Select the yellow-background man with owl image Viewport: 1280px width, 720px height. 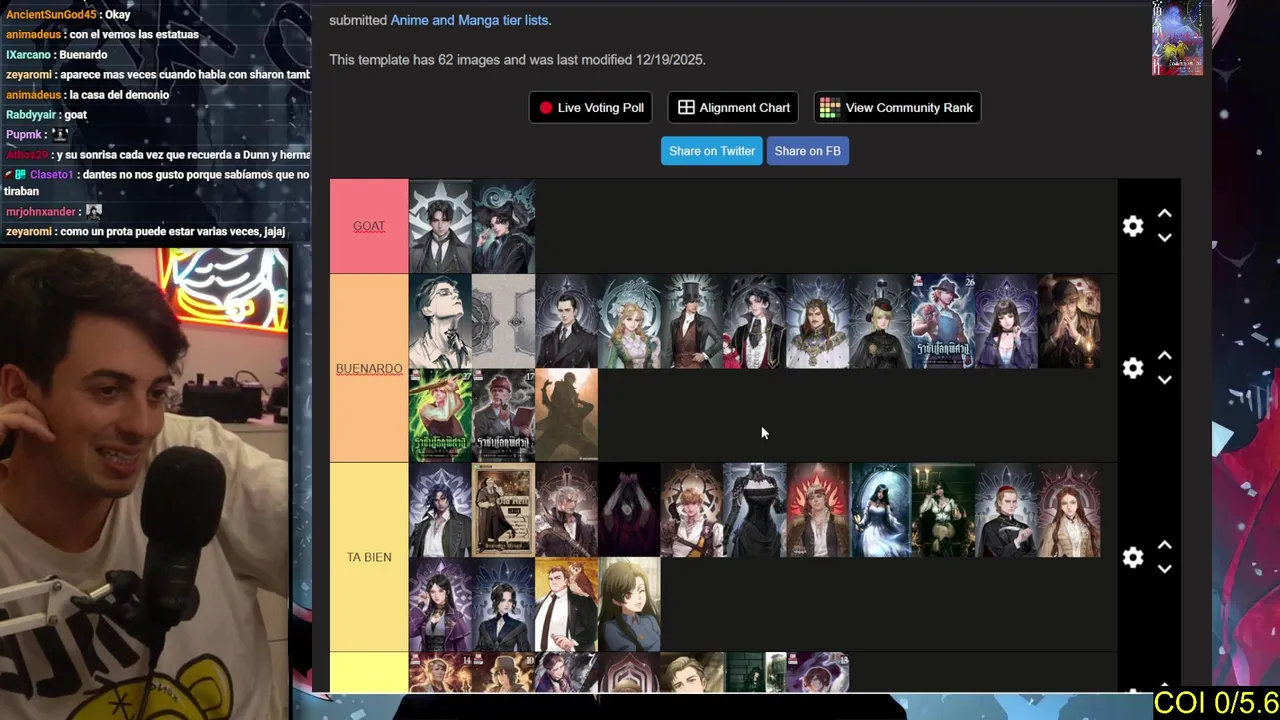click(566, 604)
